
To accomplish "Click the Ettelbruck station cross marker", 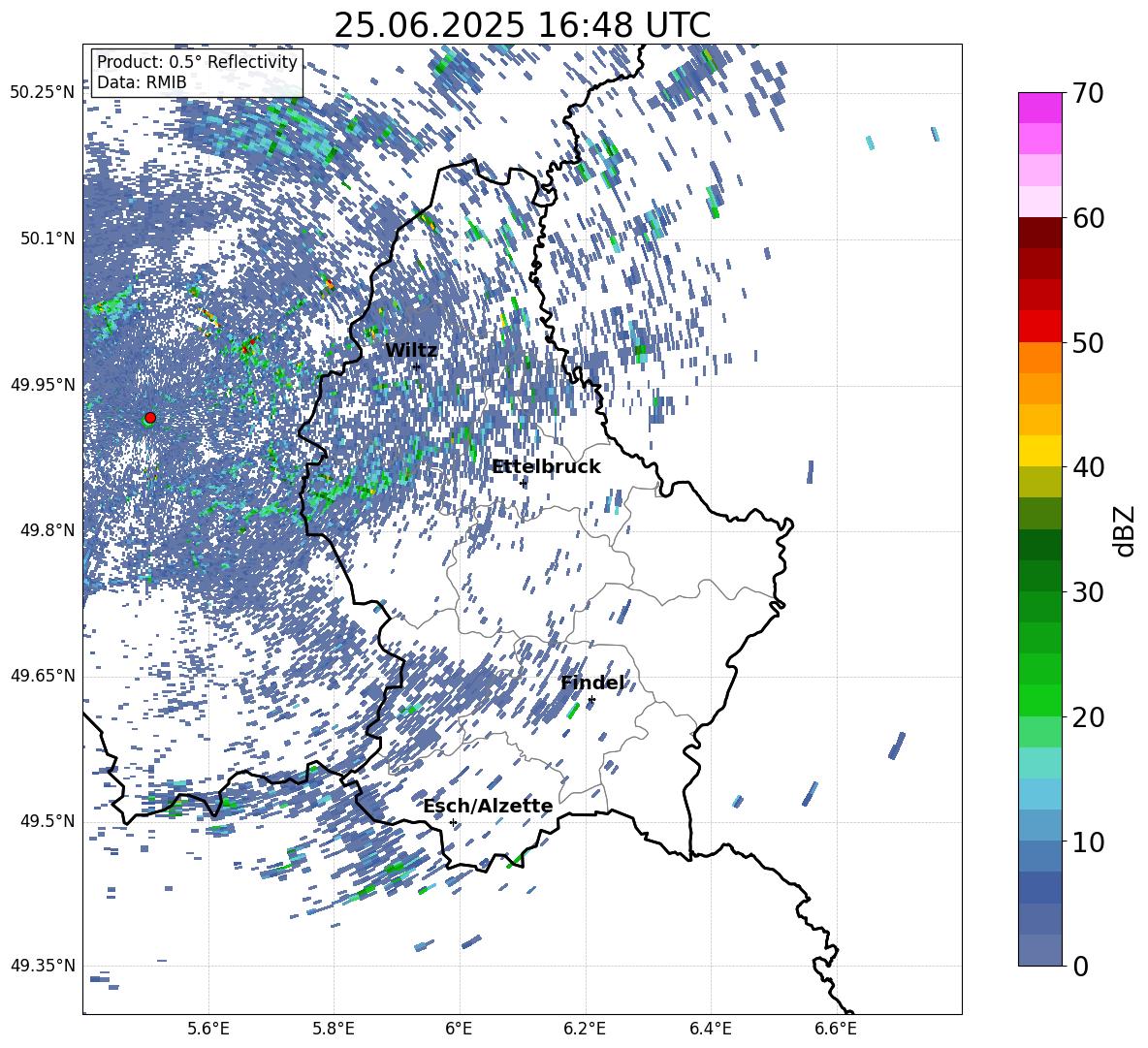I will pyautogui.click(x=523, y=483).
